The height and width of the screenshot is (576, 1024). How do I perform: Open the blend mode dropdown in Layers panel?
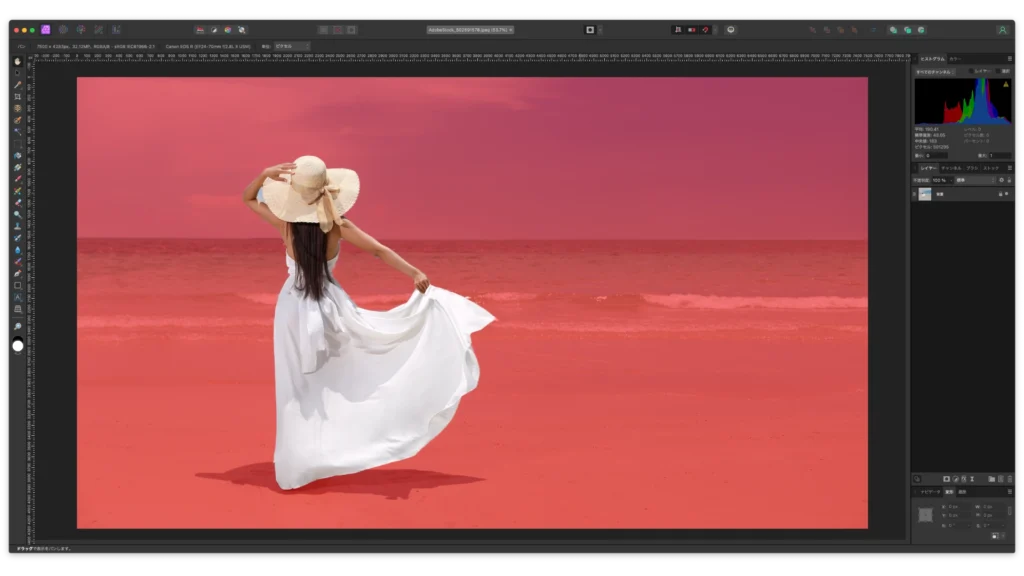coord(974,180)
